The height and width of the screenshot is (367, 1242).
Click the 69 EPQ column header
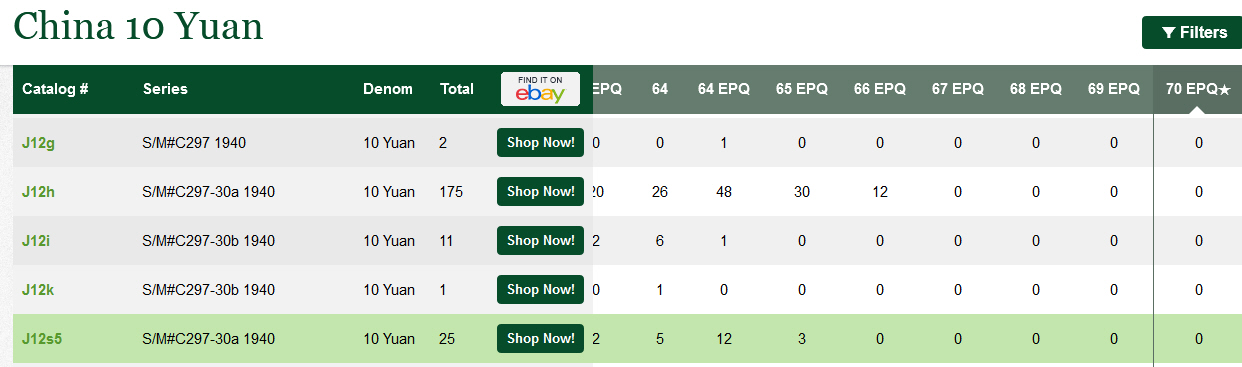(1114, 89)
